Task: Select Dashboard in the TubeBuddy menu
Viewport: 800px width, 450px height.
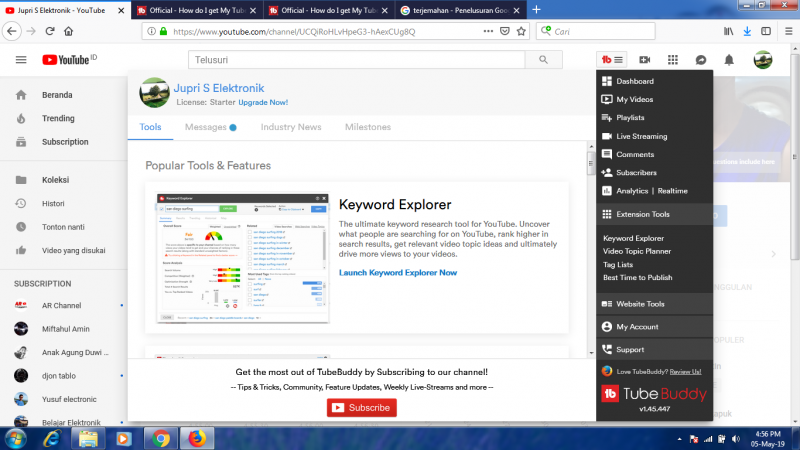Action: [635, 81]
